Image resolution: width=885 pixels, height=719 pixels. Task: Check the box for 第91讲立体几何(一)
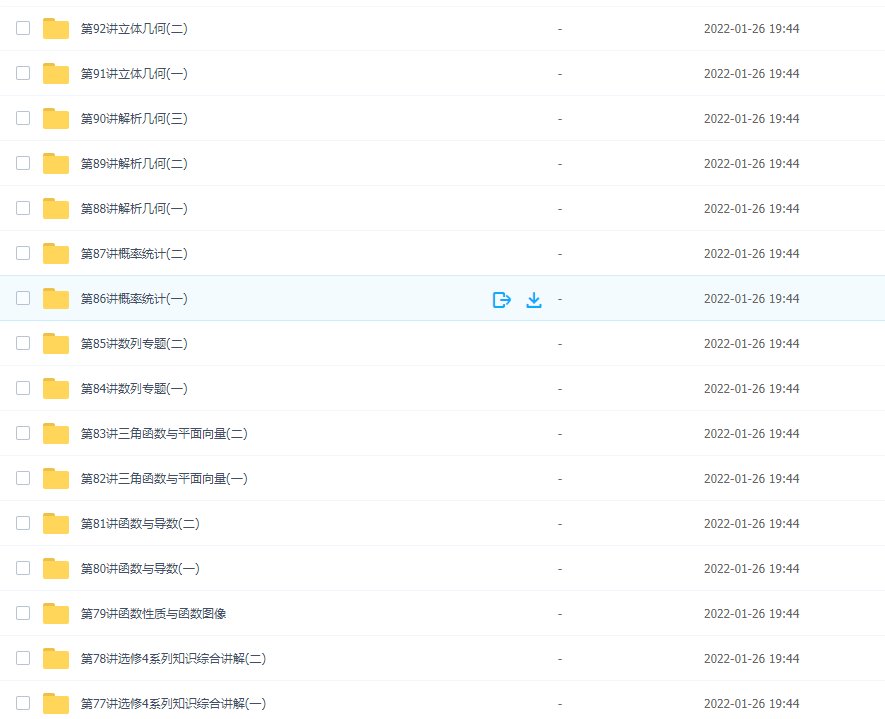(x=23, y=73)
